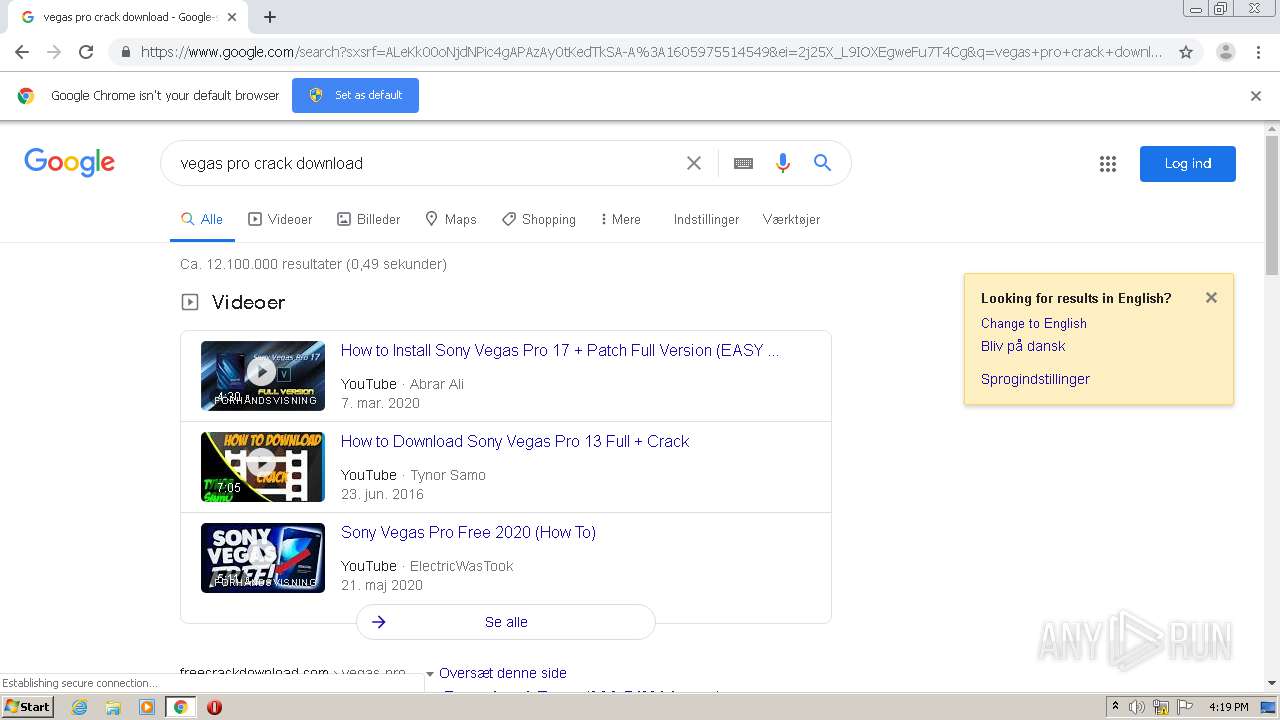Viewport: 1280px width, 720px height.
Task: Open Action Center flag icon
Action: point(1185,707)
